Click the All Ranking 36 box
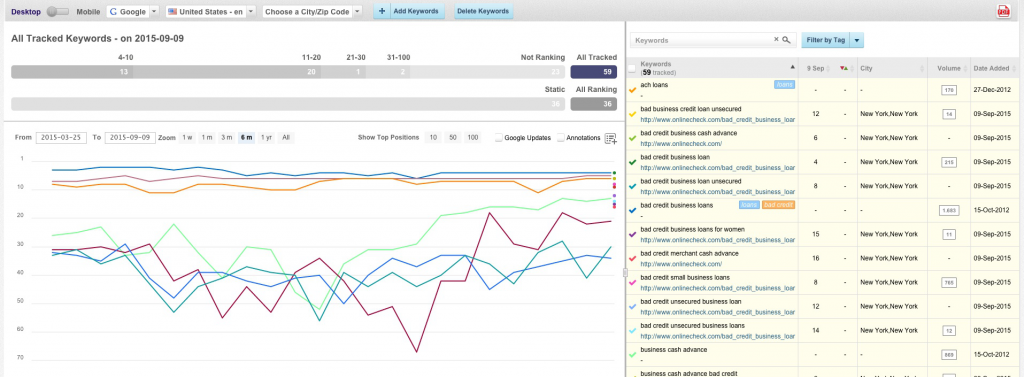 point(594,104)
